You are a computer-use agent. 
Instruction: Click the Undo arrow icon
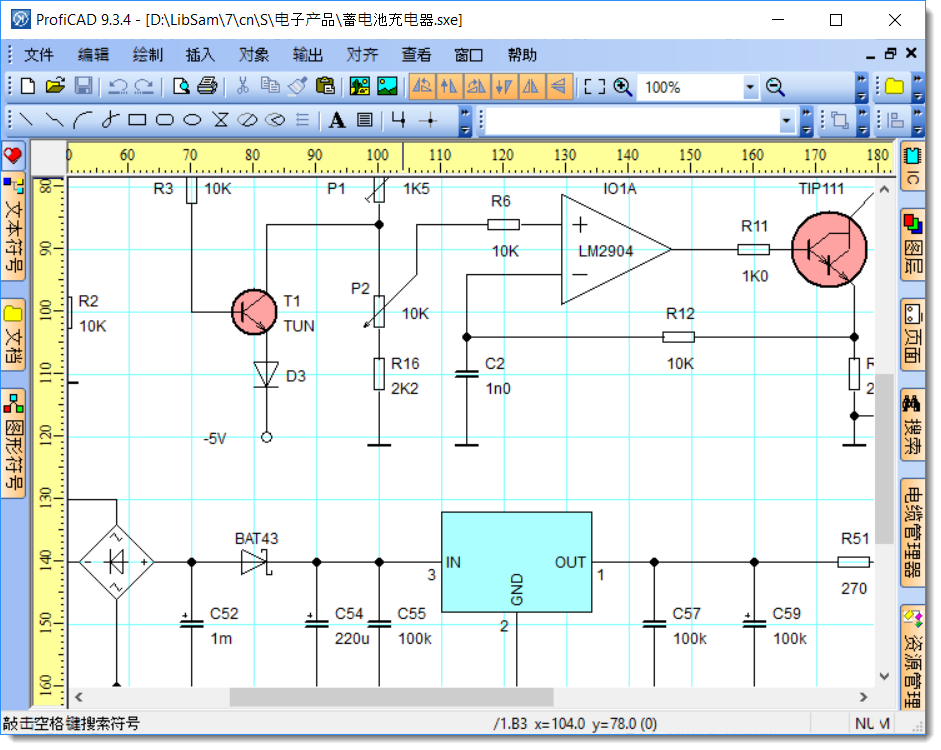[118, 87]
